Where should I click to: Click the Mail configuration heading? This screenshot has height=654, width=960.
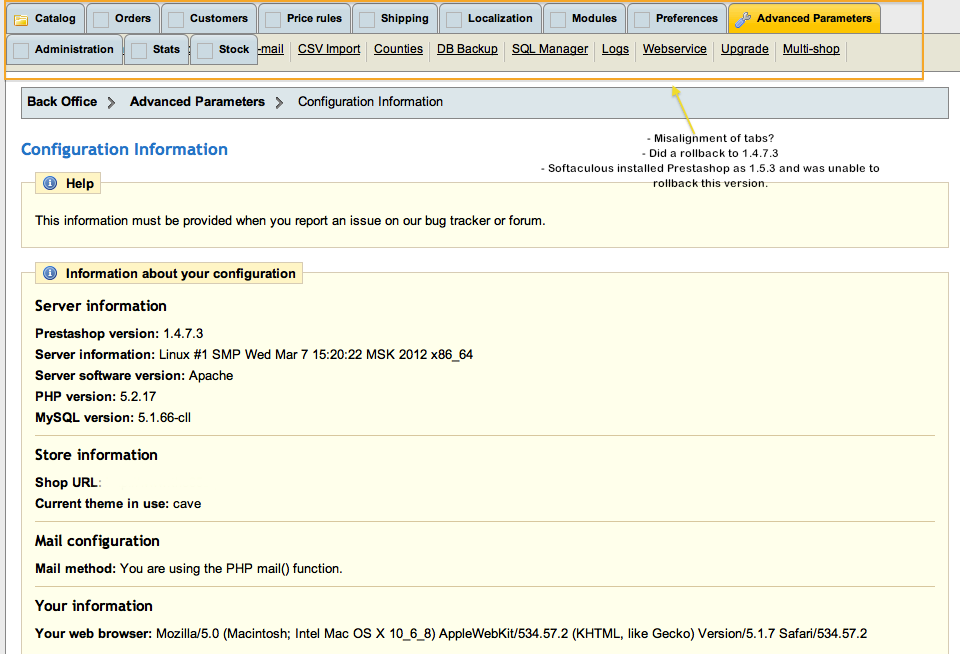[97, 541]
